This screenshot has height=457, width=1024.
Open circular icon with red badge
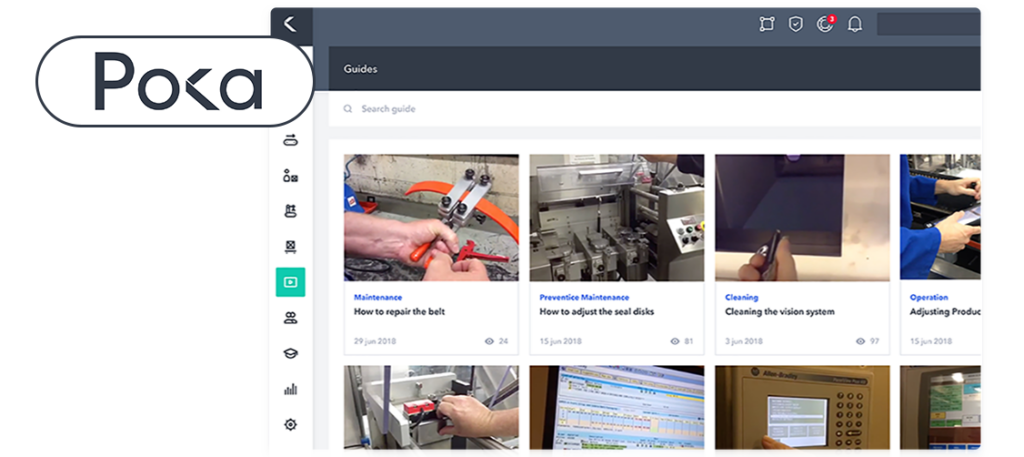click(x=825, y=24)
